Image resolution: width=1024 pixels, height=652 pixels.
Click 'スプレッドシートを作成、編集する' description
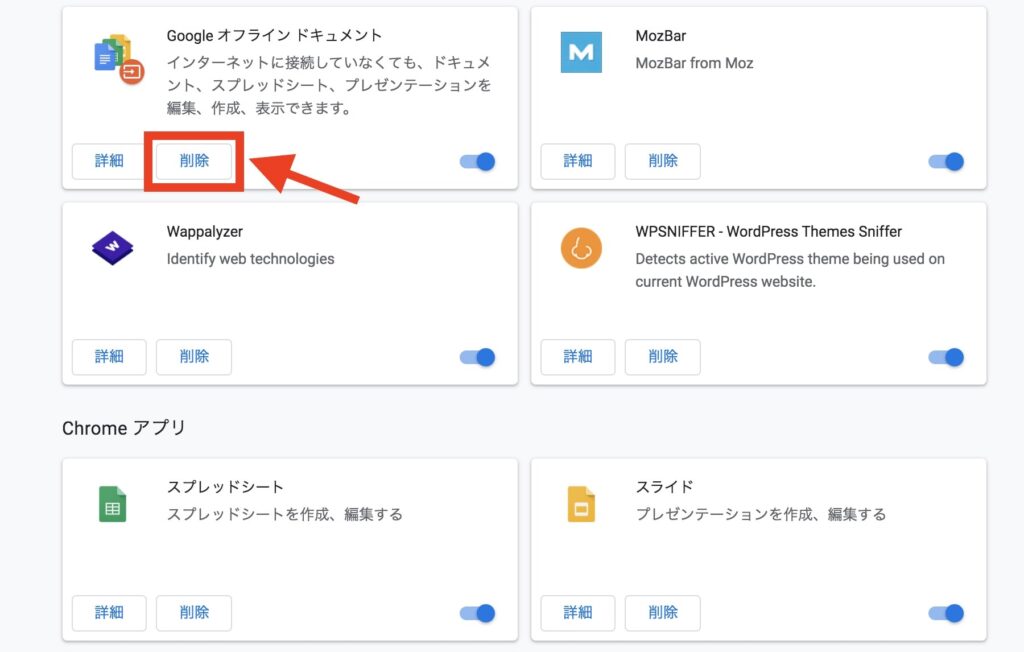(x=285, y=515)
